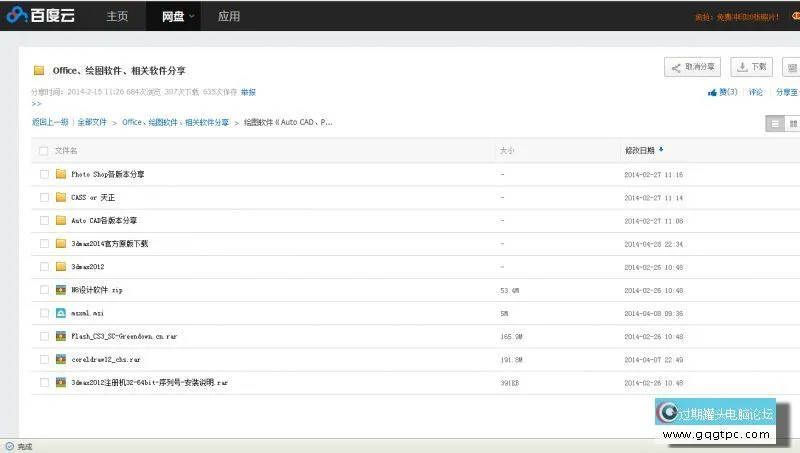Switch to list view icon
The width and height of the screenshot is (800, 453).
(x=775, y=123)
